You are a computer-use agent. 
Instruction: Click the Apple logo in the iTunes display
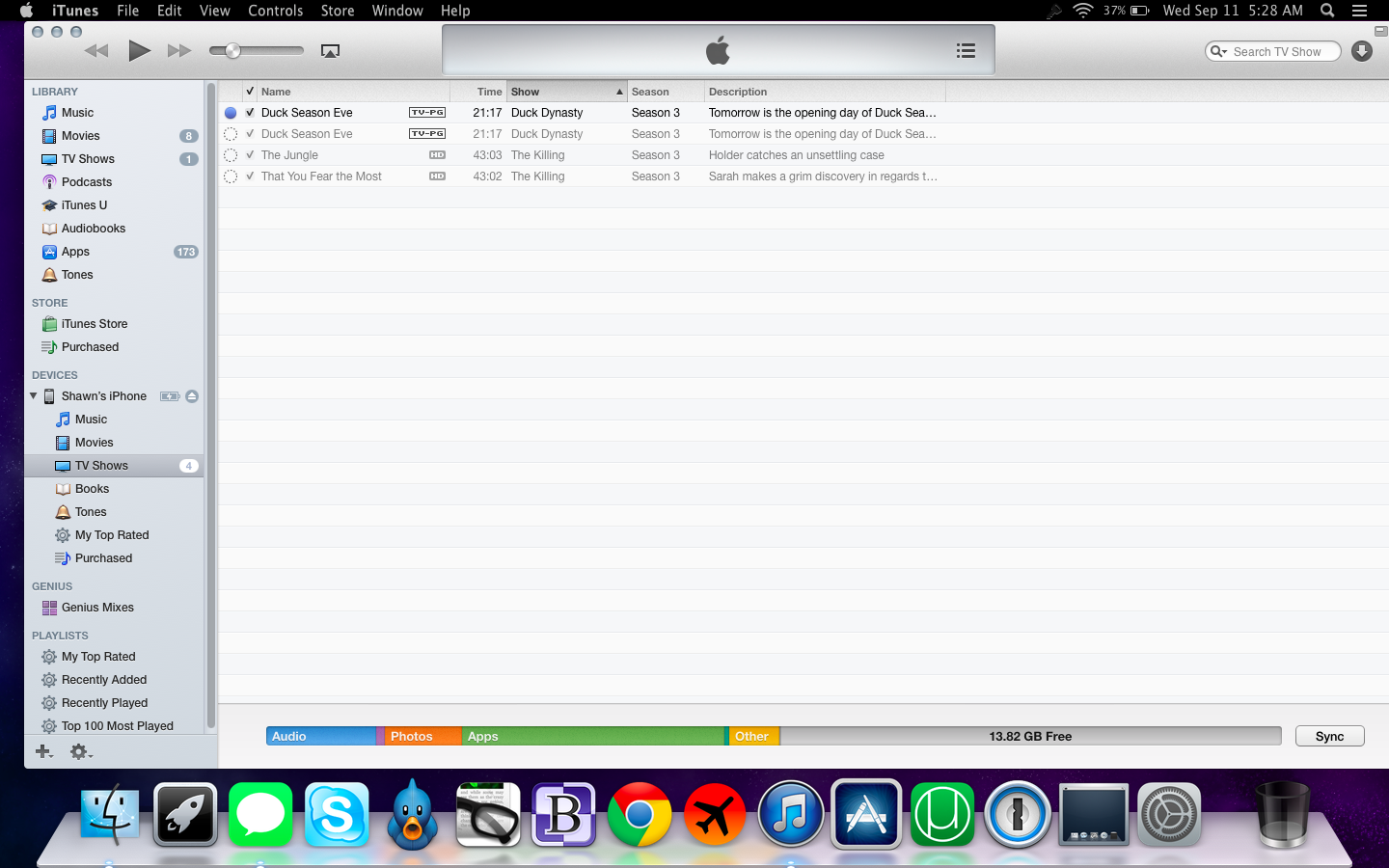click(x=718, y=50)
